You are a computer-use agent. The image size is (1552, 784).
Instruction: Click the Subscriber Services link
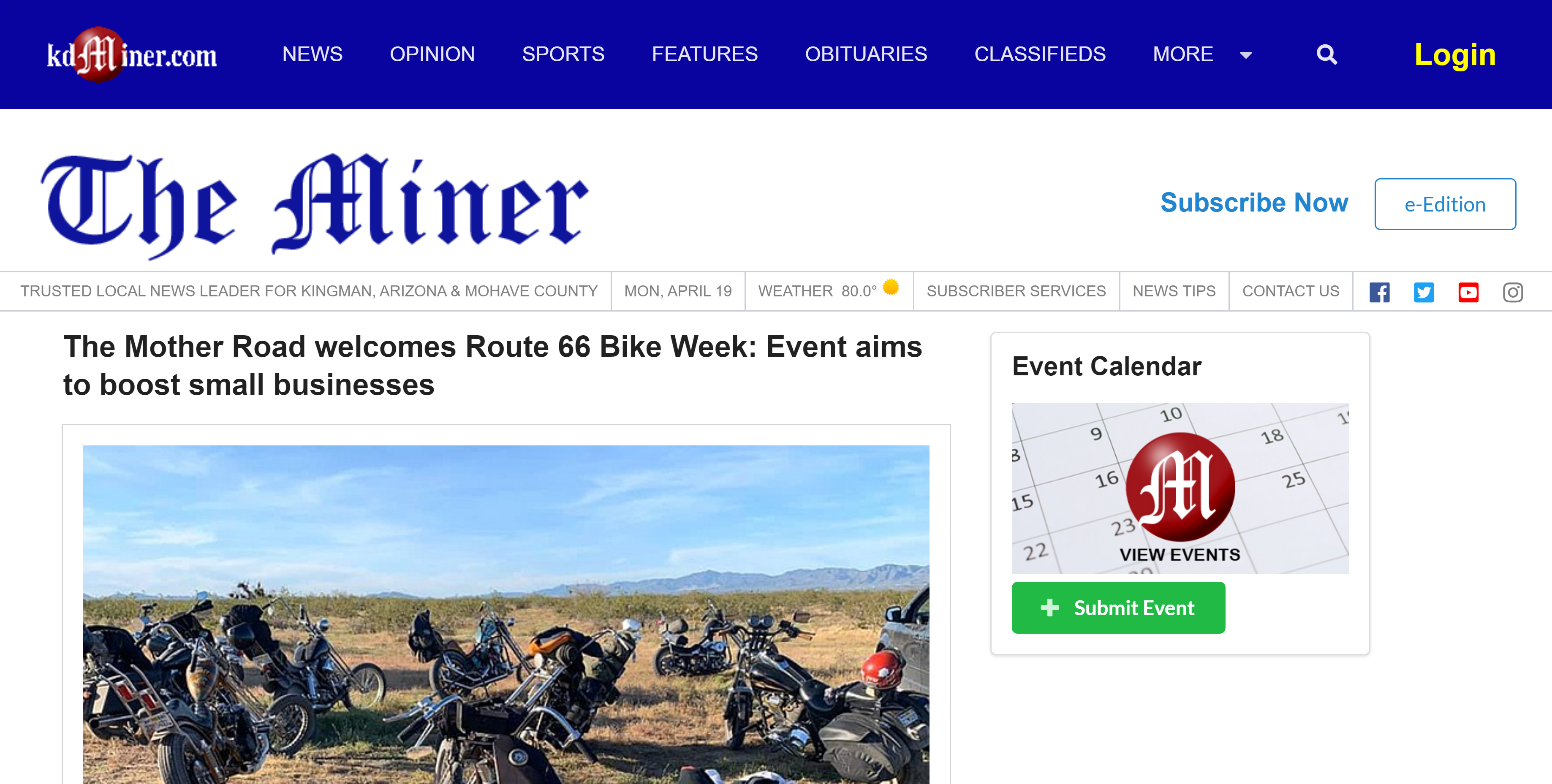(x=1016, y=291)
